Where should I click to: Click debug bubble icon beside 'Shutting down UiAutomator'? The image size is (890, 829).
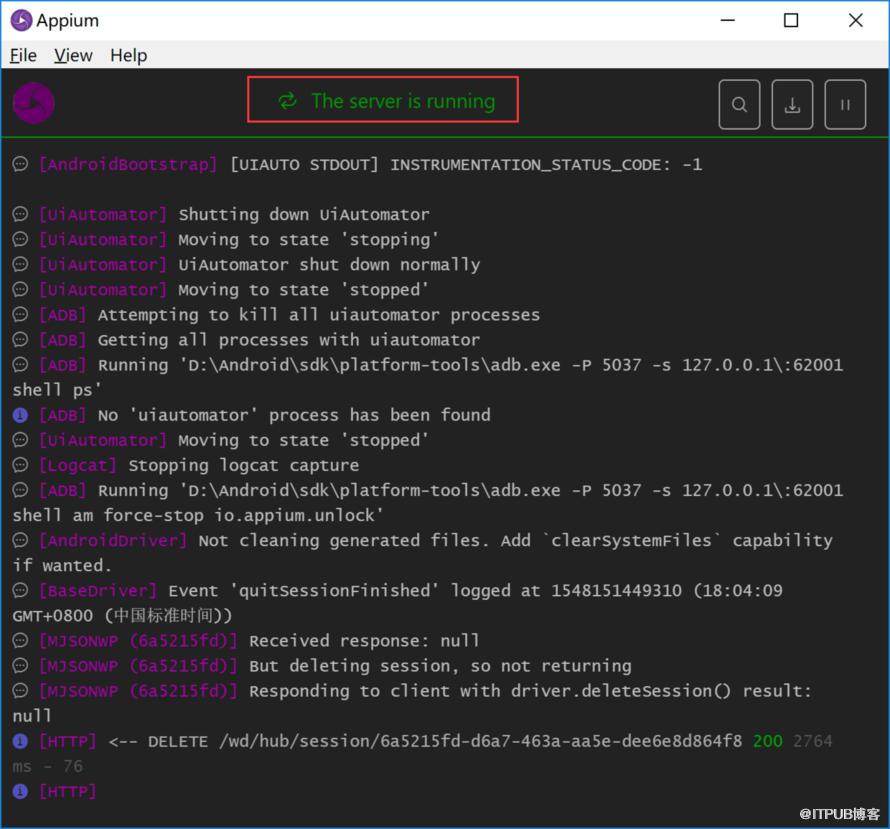tap(20, 214)
